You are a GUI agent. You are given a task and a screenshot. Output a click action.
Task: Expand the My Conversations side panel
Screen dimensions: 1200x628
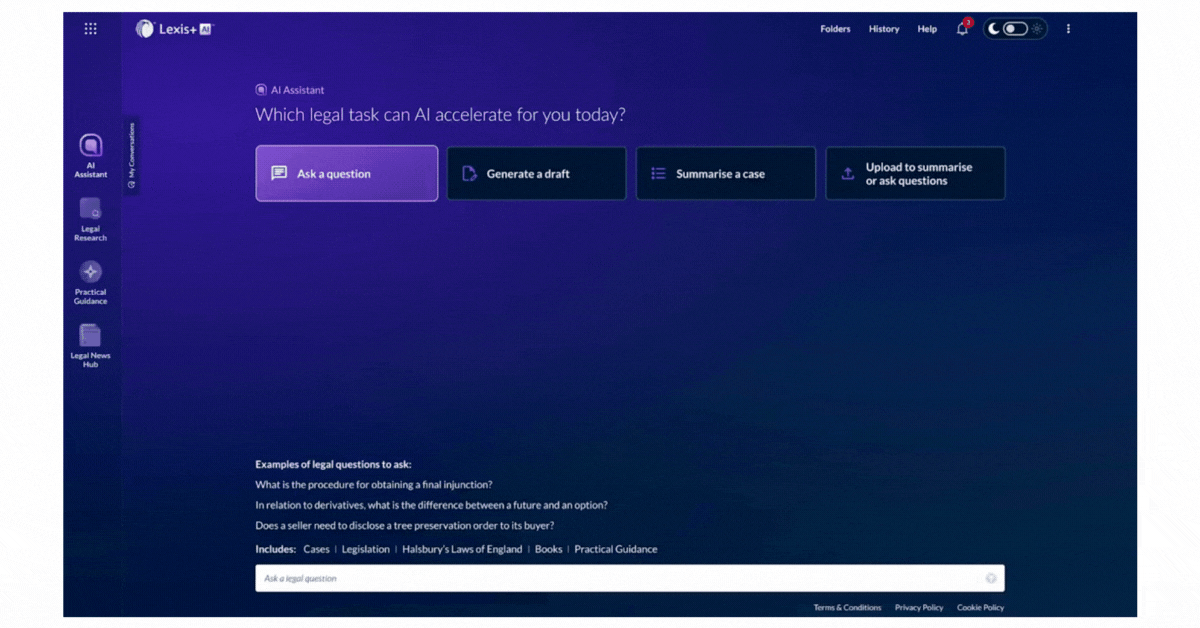pyautogui.click(x=131, y=157)
